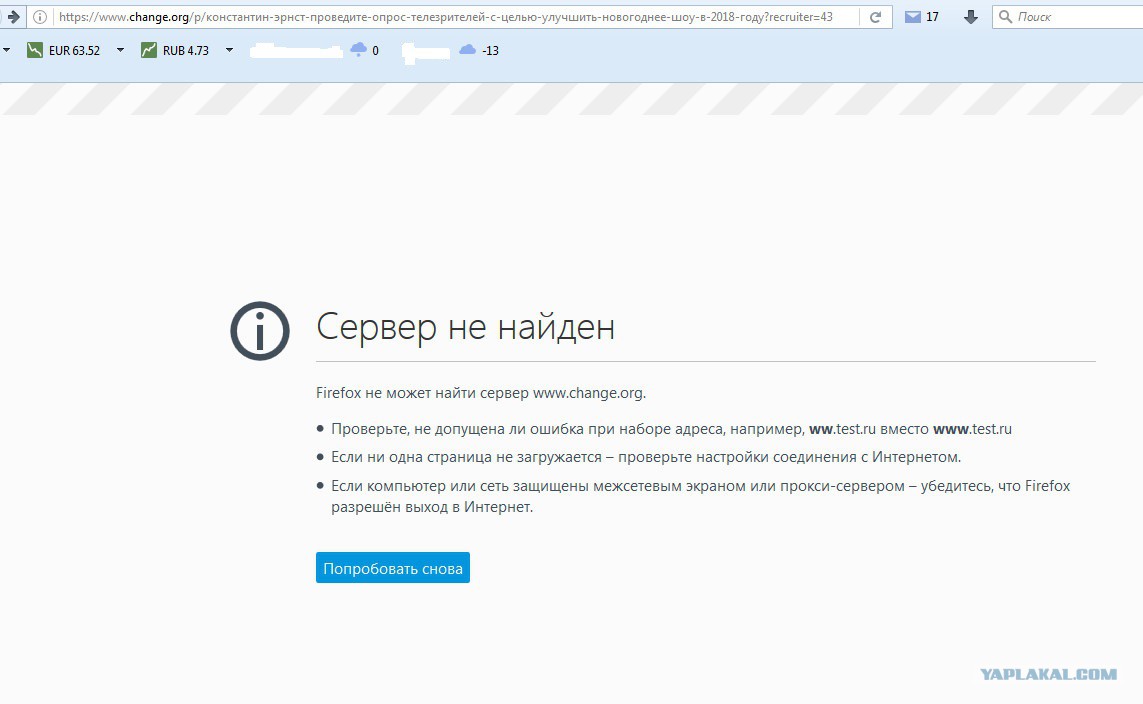Click the RUB exchange rate chart icon

[150, 49]
